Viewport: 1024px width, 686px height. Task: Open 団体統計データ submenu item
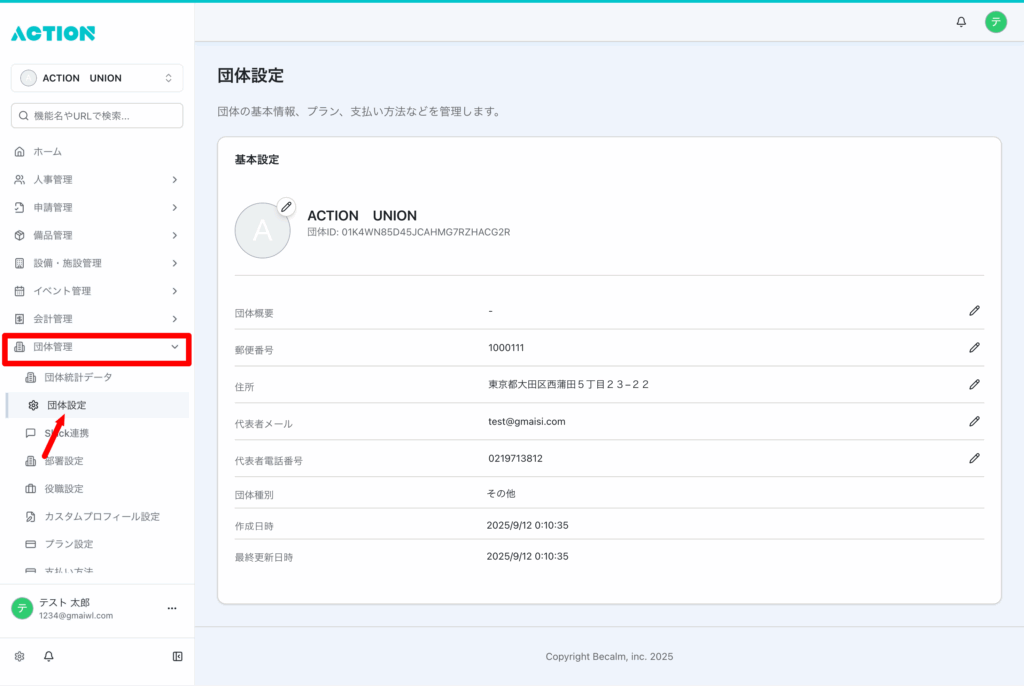(x=78, y=377)
